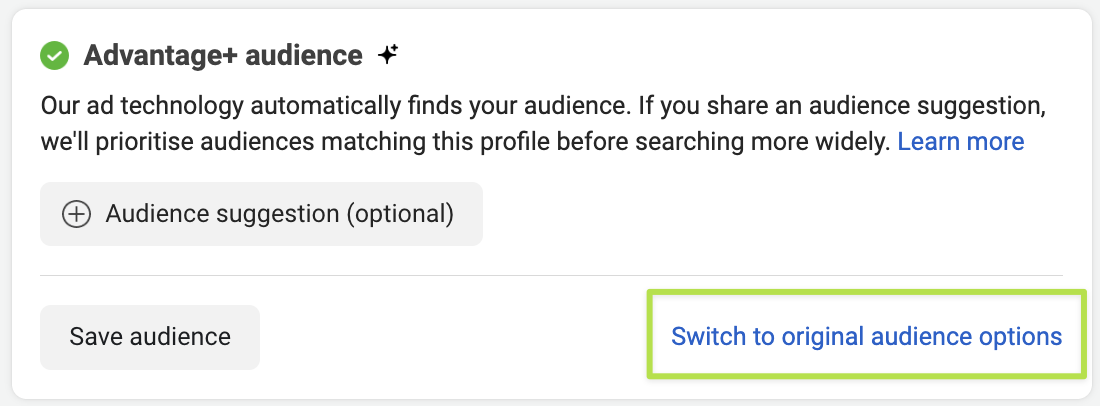This screenshot has height=406, width=1100.
Task: Add an optional audience suggestion
Action: tap(261, 214)
